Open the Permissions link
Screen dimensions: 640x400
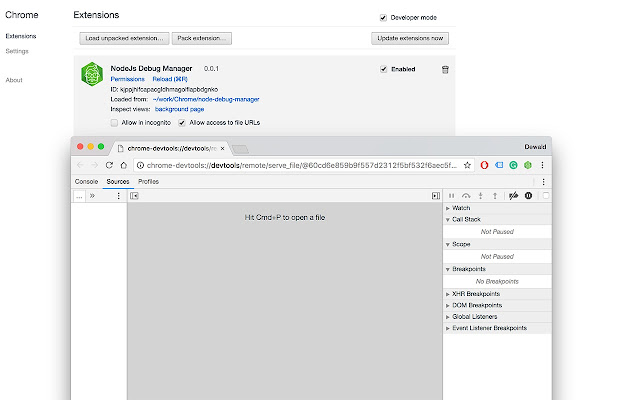tap(127, 79)
